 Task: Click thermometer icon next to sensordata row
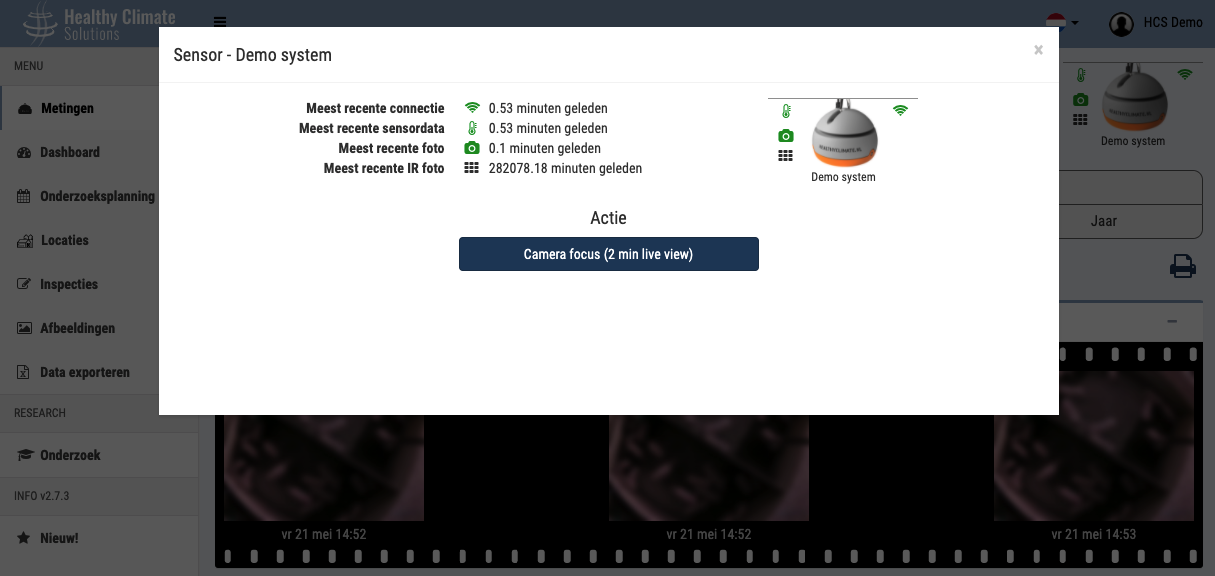pyautogui.click(x=472, y=128)
